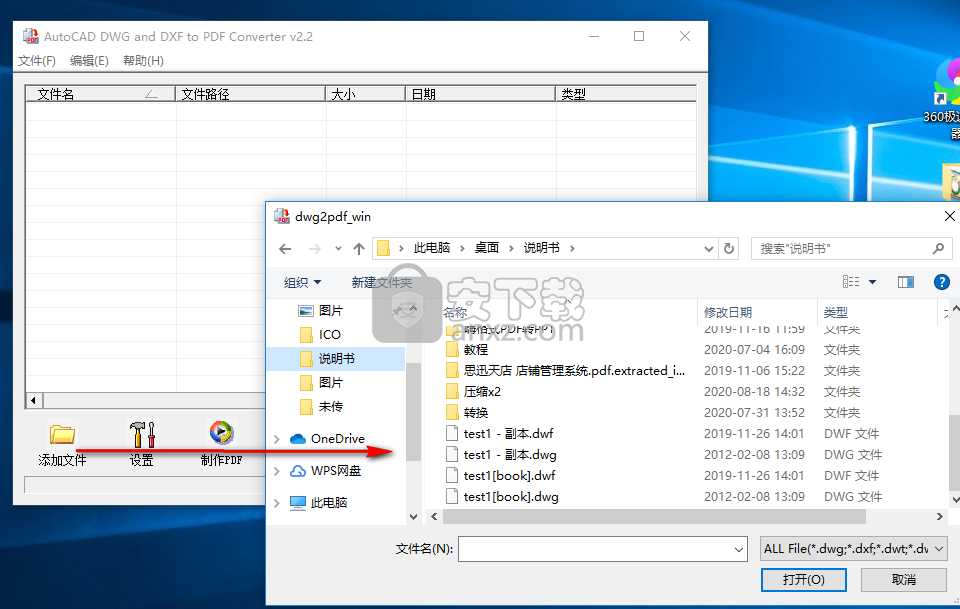Sort file dialog by 修改日期 column
Viewport: 960px width, 609px height.
pos(757,312)
